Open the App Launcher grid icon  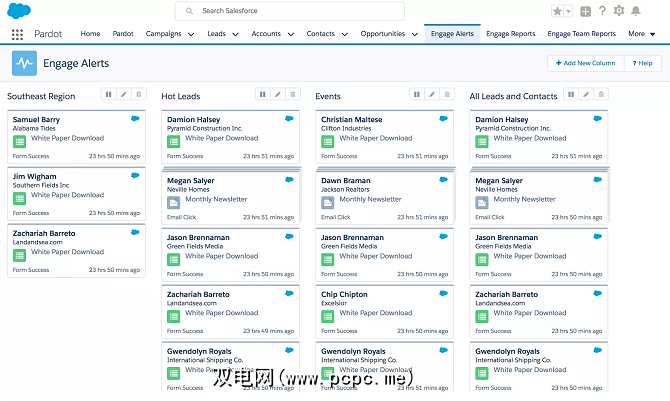click(17, 34)
